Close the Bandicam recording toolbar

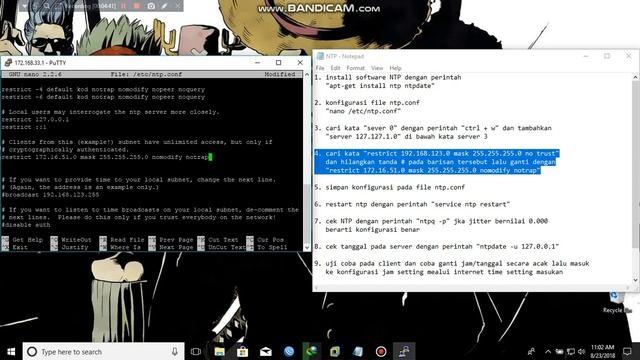click(x=178, y=6)
